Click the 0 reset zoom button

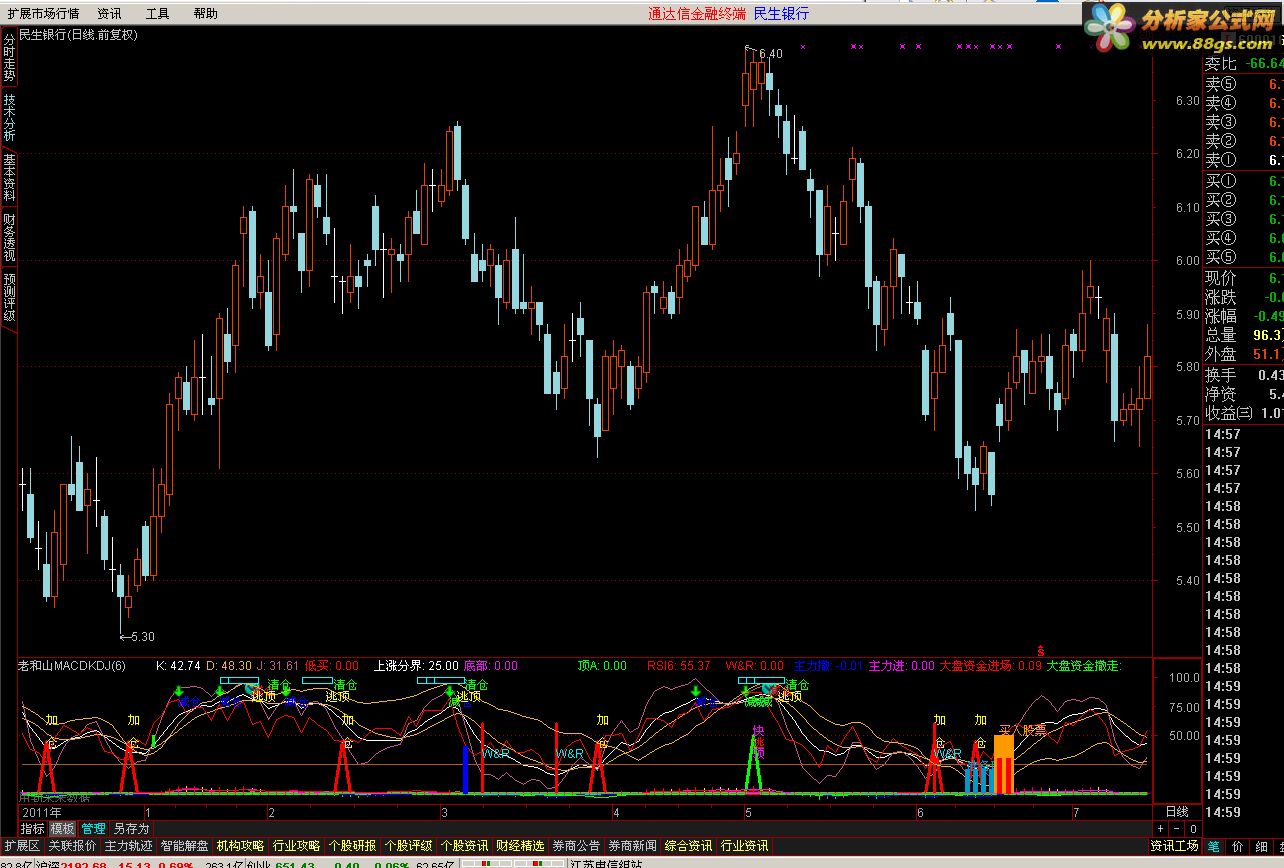coord(1192,829)
